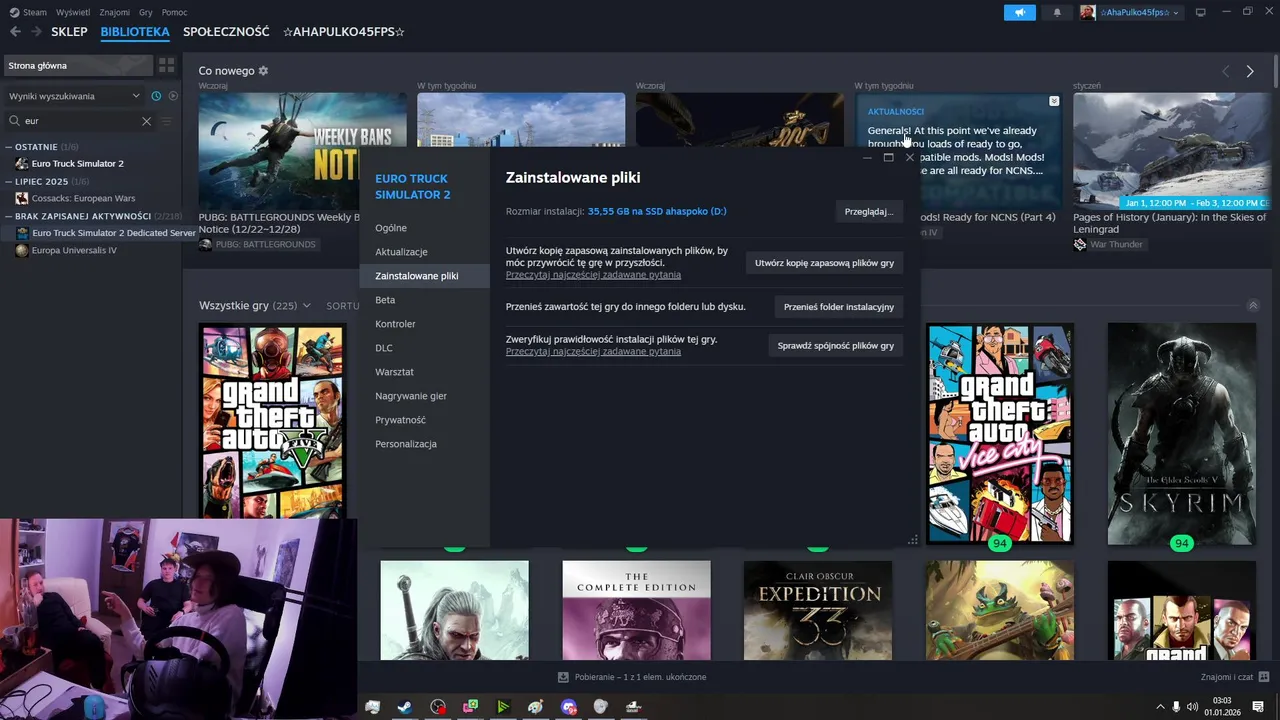Collapse the all games section arrow
Image resolution: width=1280 pixels, height=720 pixels.
1253,305
